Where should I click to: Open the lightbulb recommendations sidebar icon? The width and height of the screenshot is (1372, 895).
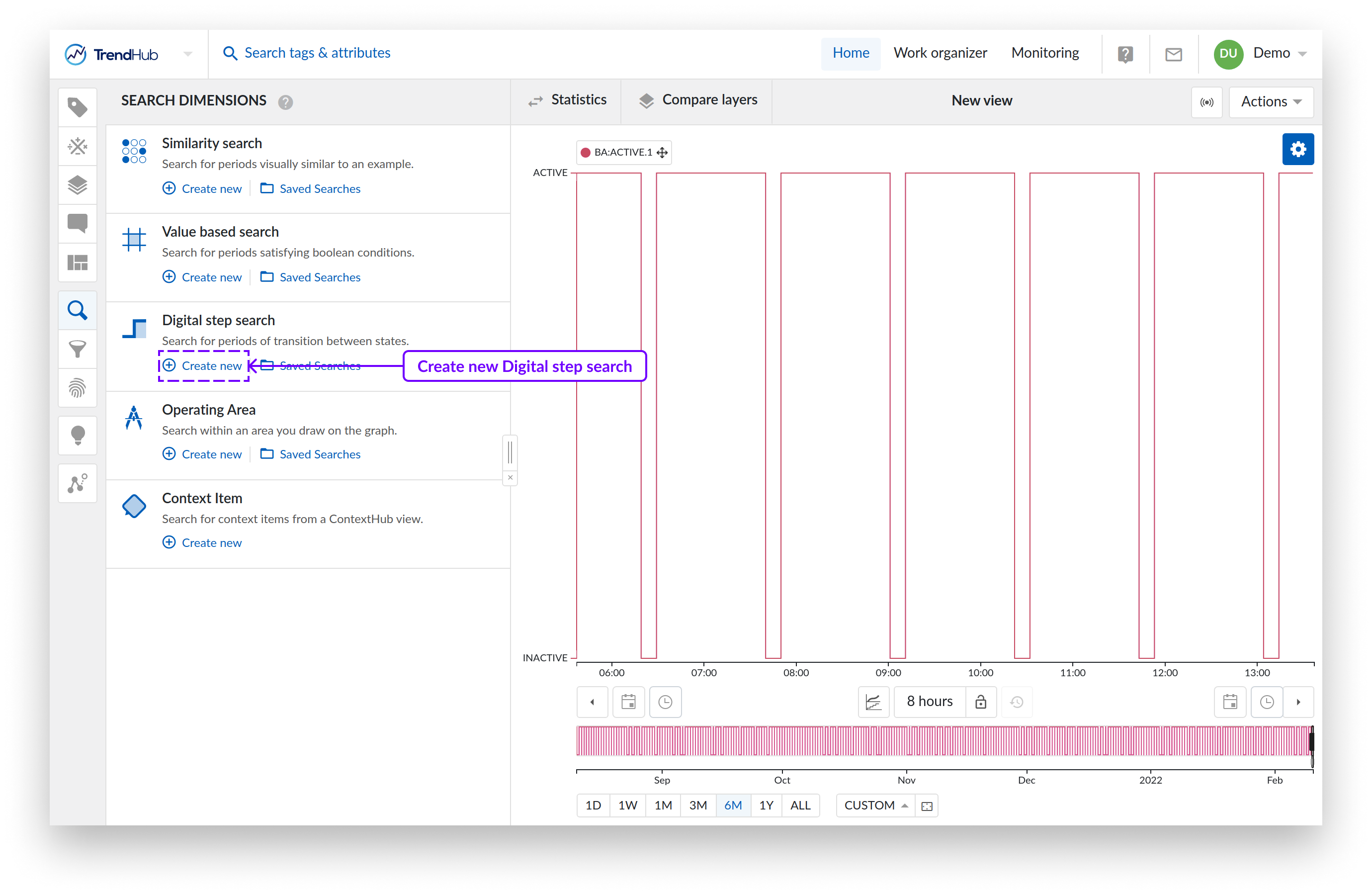point(77,435)
